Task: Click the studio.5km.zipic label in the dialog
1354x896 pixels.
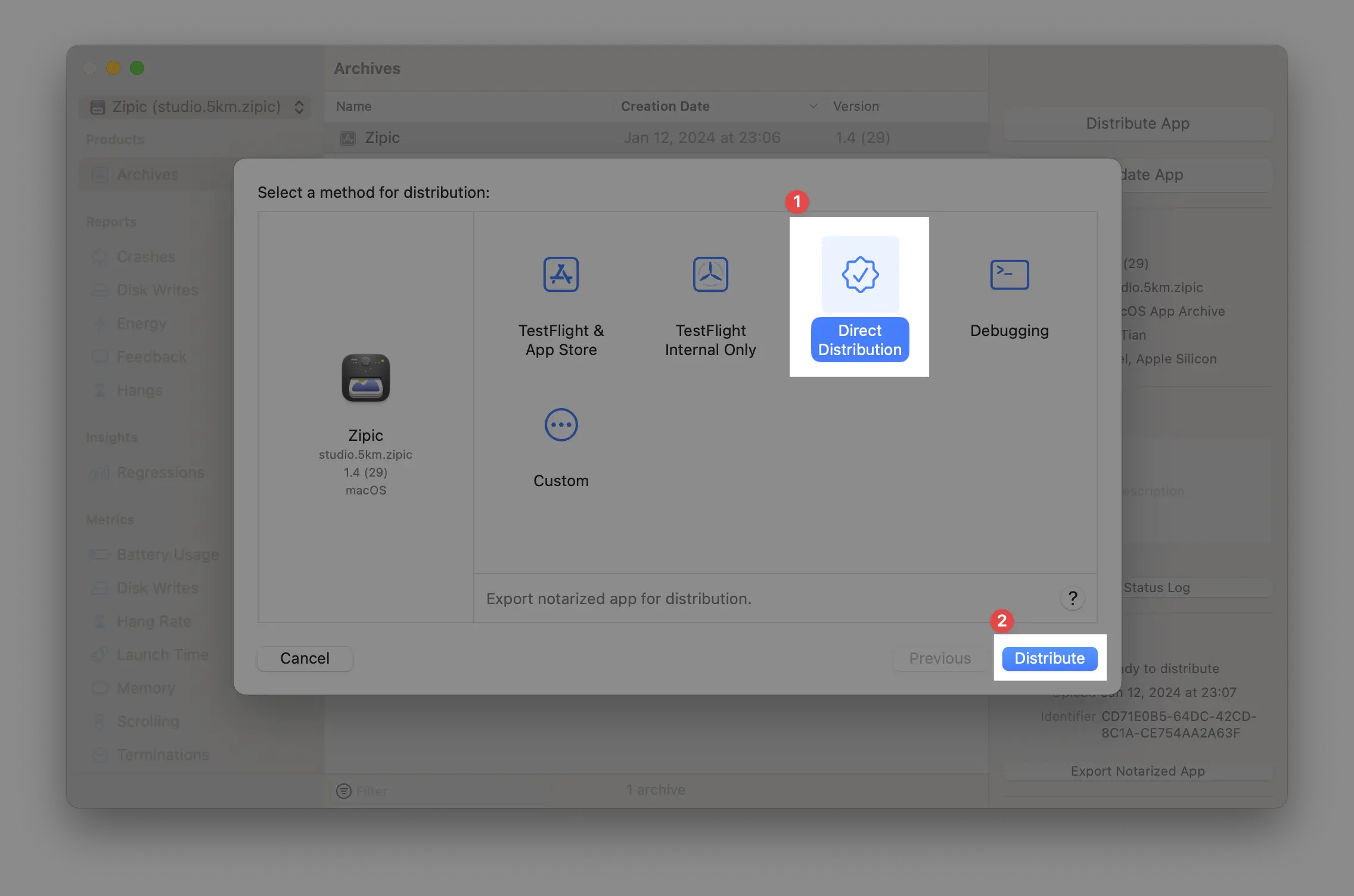Action: [365, 455]
